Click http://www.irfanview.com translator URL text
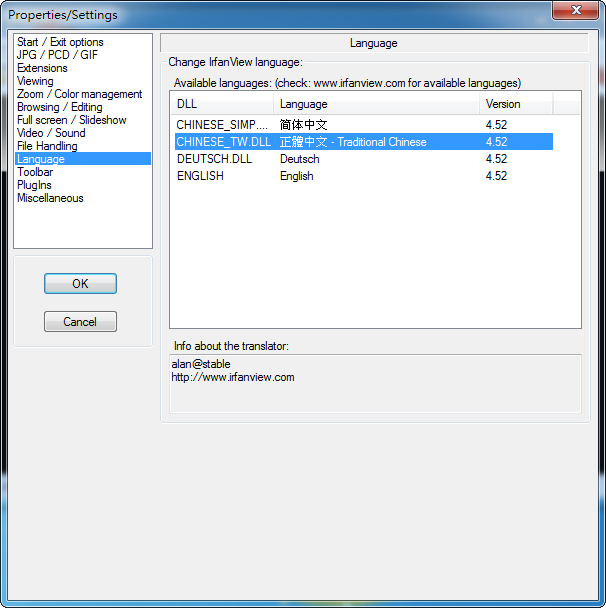This screenshot has width=606, height=608. pos(233,377)
